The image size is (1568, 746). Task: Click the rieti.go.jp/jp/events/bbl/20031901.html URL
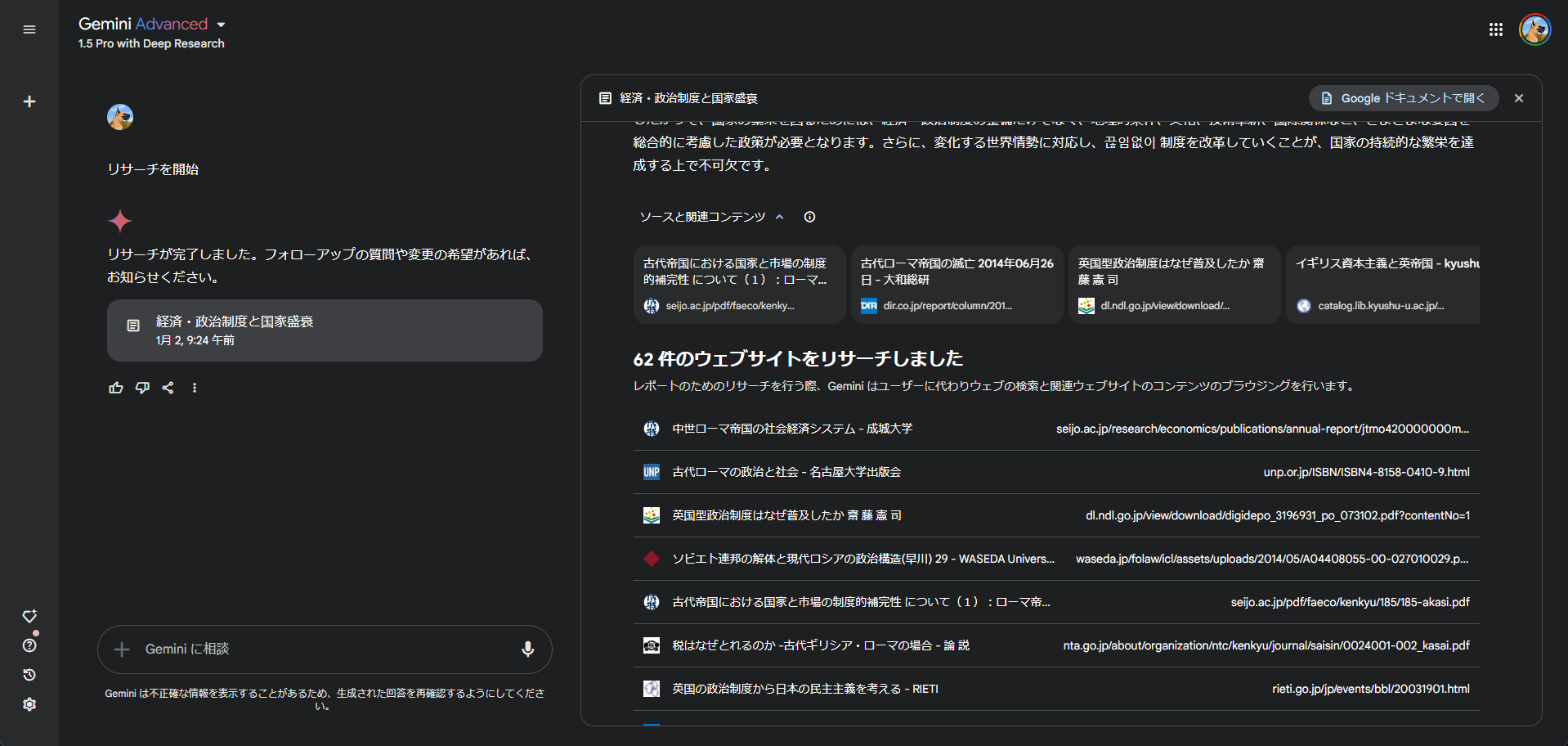coord(1371,689)
